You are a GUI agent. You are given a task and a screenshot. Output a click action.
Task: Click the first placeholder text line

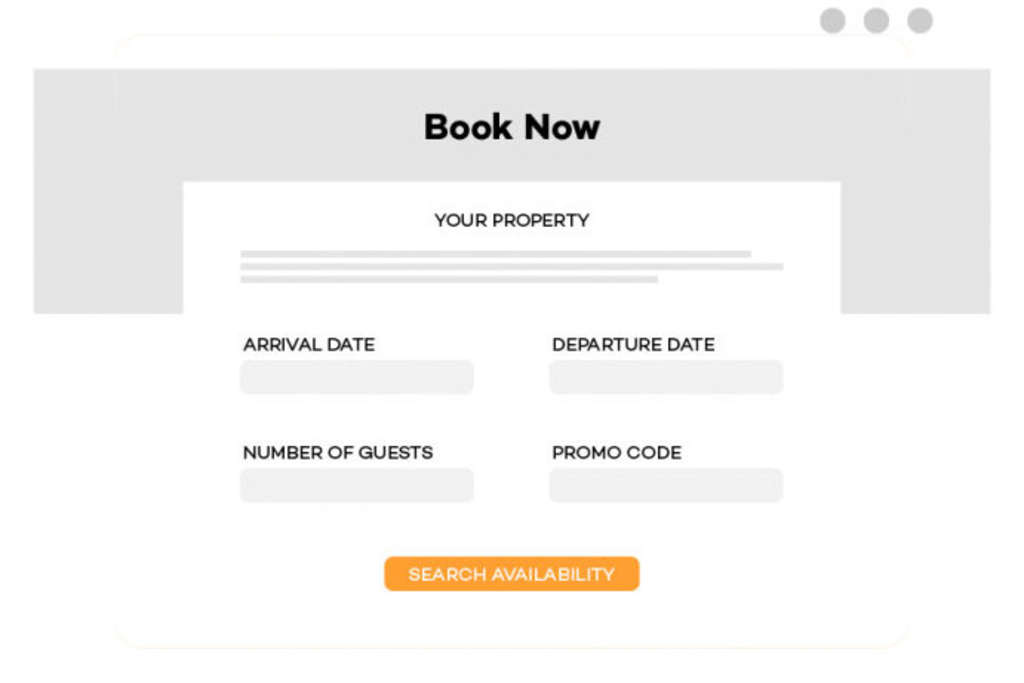[x=497, y=254]
